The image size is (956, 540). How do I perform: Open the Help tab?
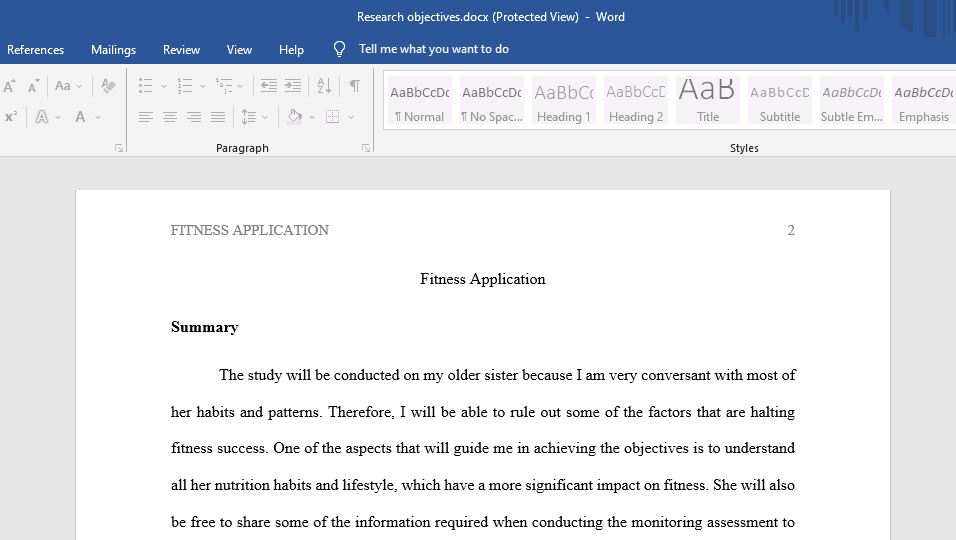click(x=291, y=50)
